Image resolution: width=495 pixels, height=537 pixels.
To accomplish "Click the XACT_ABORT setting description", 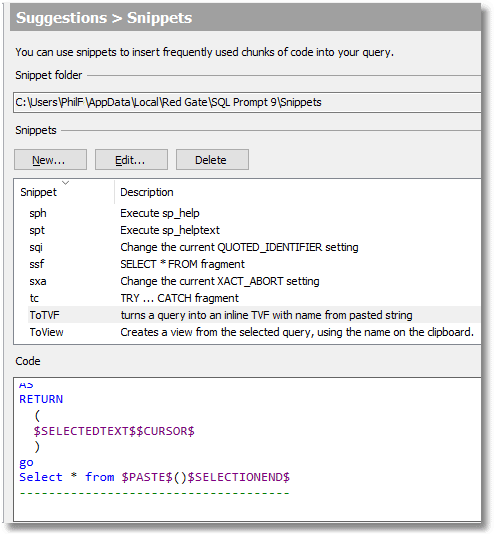I will pyautogui.click(x=220, y=281).
